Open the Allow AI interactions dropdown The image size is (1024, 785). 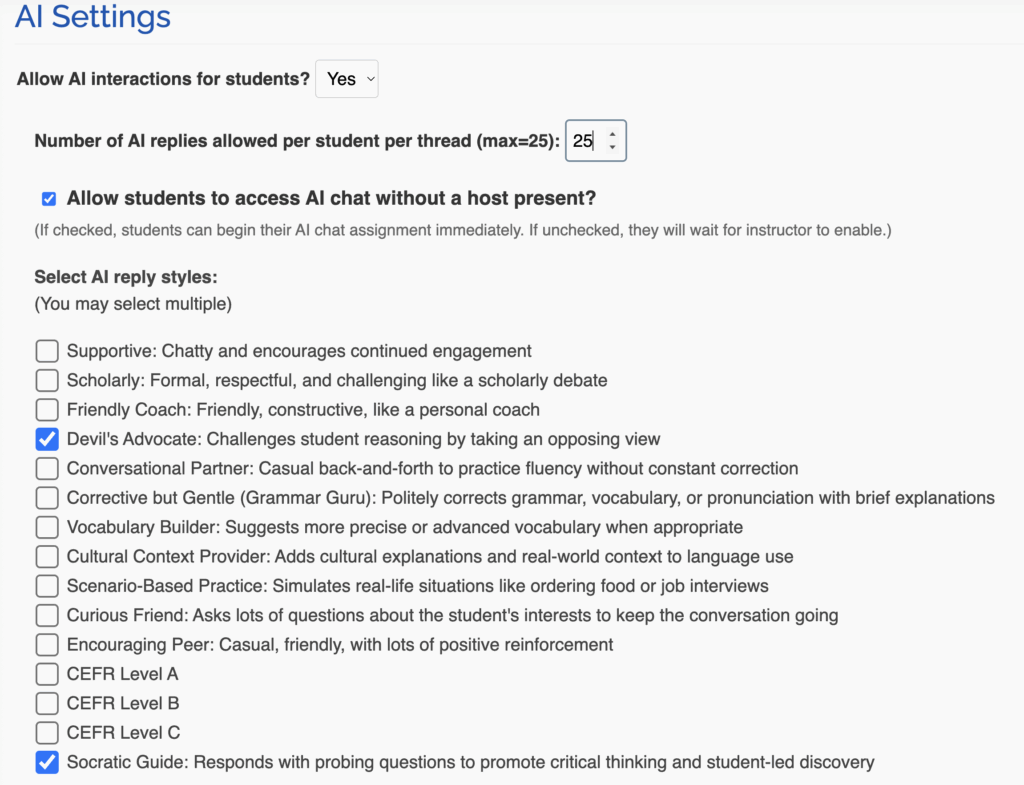tap(347, 79)
